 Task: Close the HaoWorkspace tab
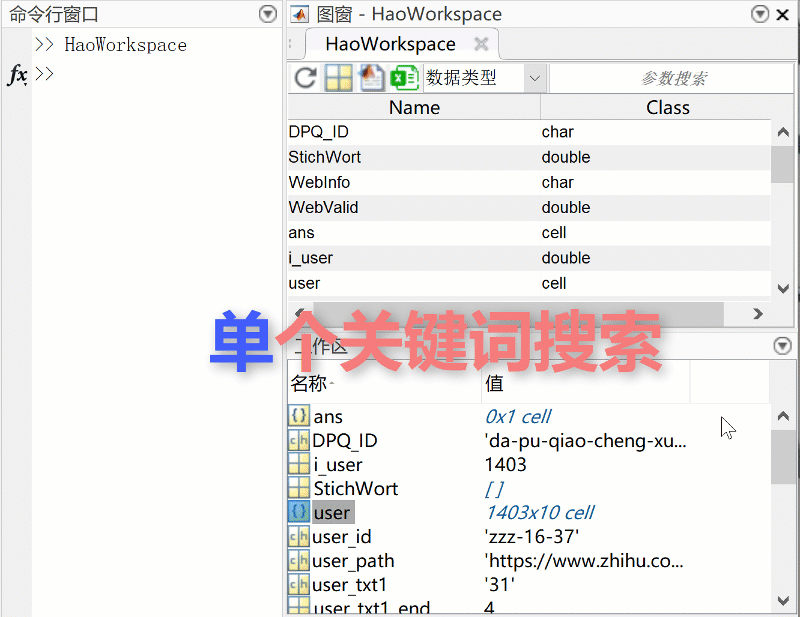pos(481,44)
